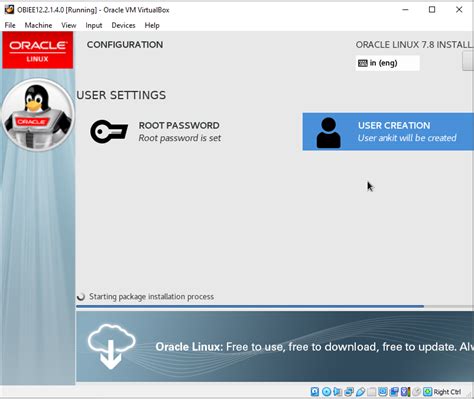474x399 pixels.
Task: Minimize the VirtualBox window
Action: click(405, 10)
